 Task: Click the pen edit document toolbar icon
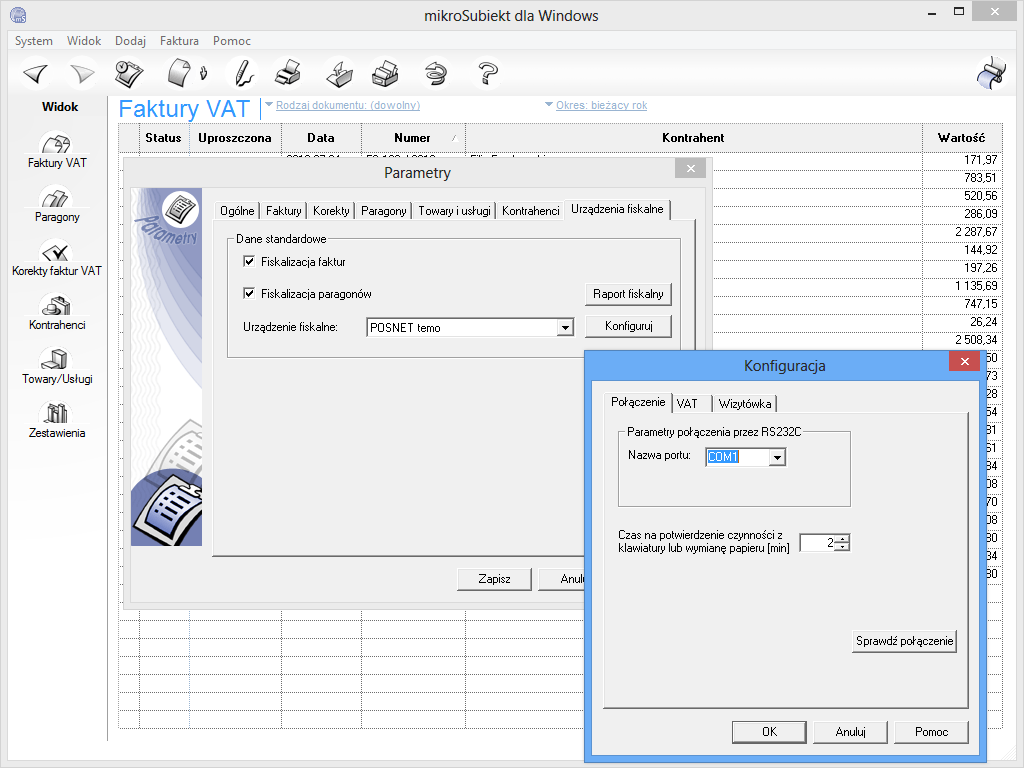pyautogui.click(x=240, y=73)
